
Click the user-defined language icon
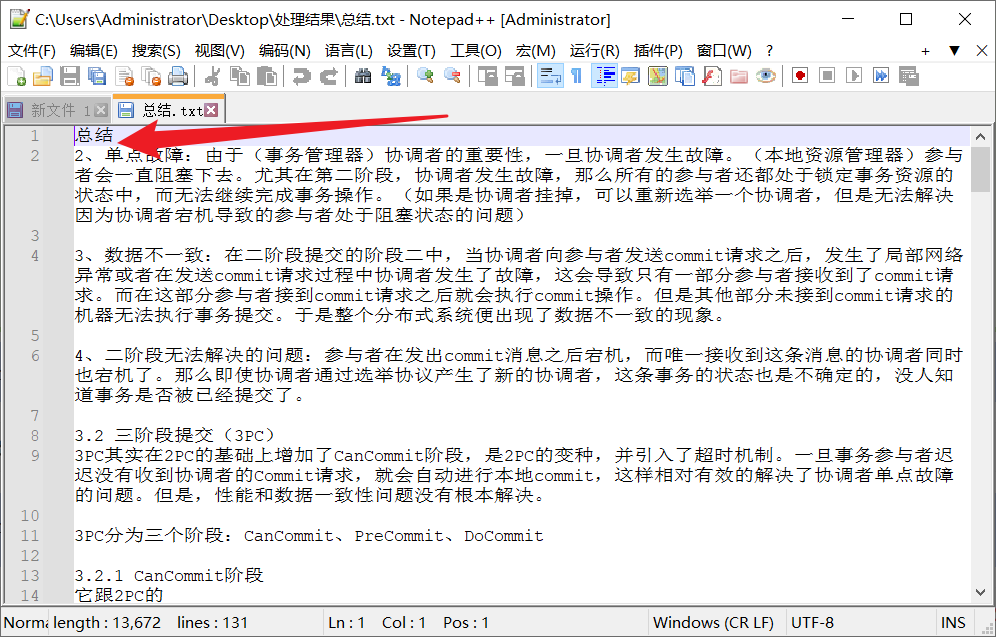631,76
